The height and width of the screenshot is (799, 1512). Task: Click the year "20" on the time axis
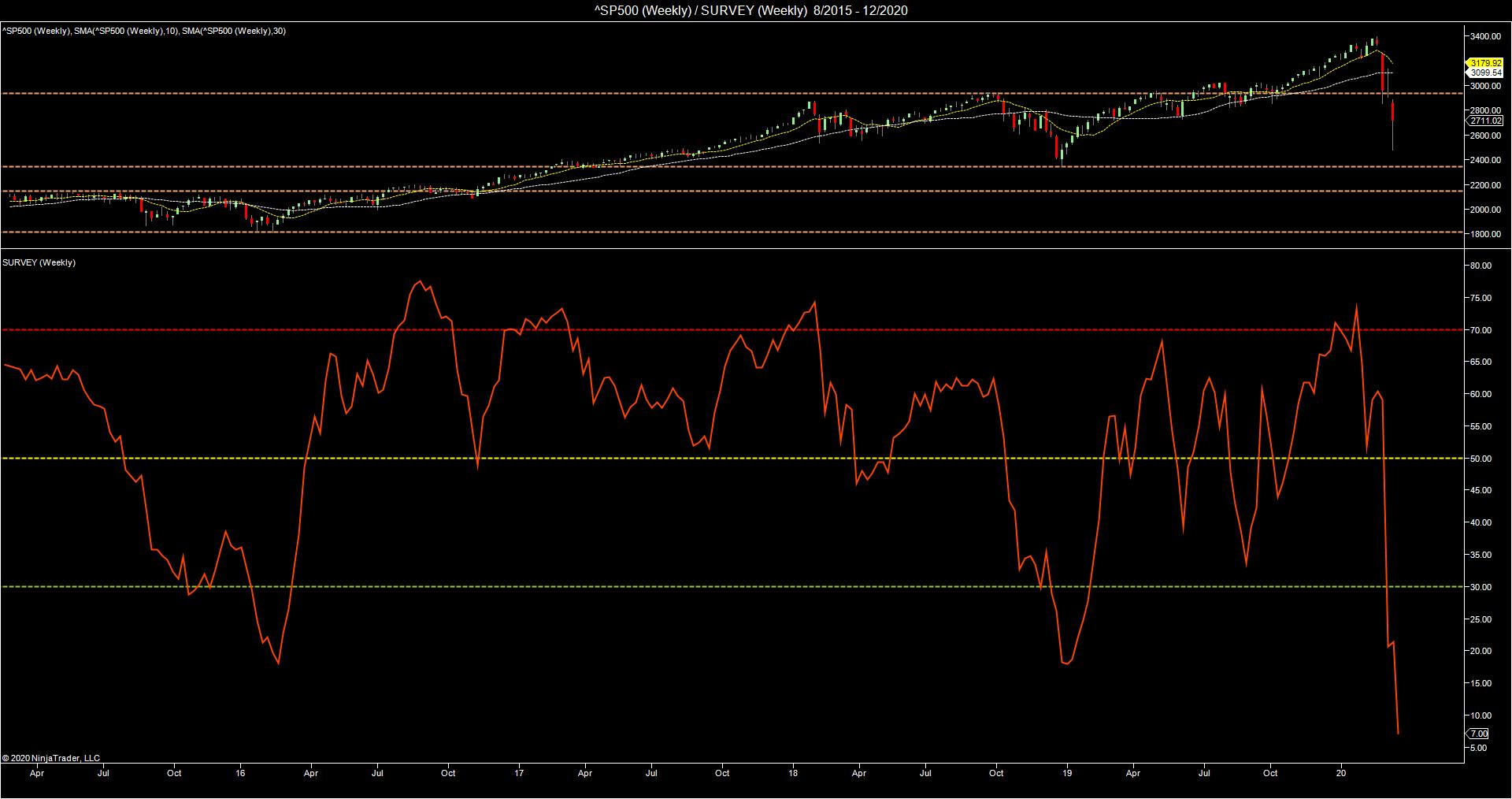click(x=1341, y=773)
